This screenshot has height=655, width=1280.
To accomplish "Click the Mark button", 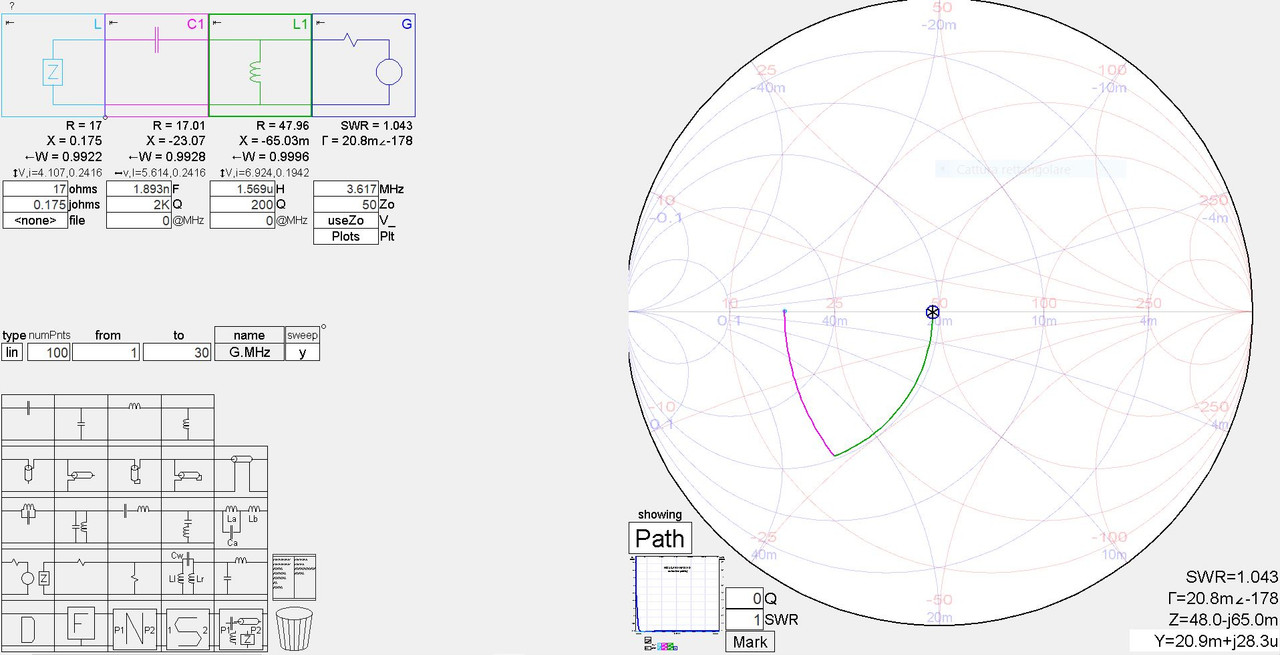I will [x=750, y=642].
